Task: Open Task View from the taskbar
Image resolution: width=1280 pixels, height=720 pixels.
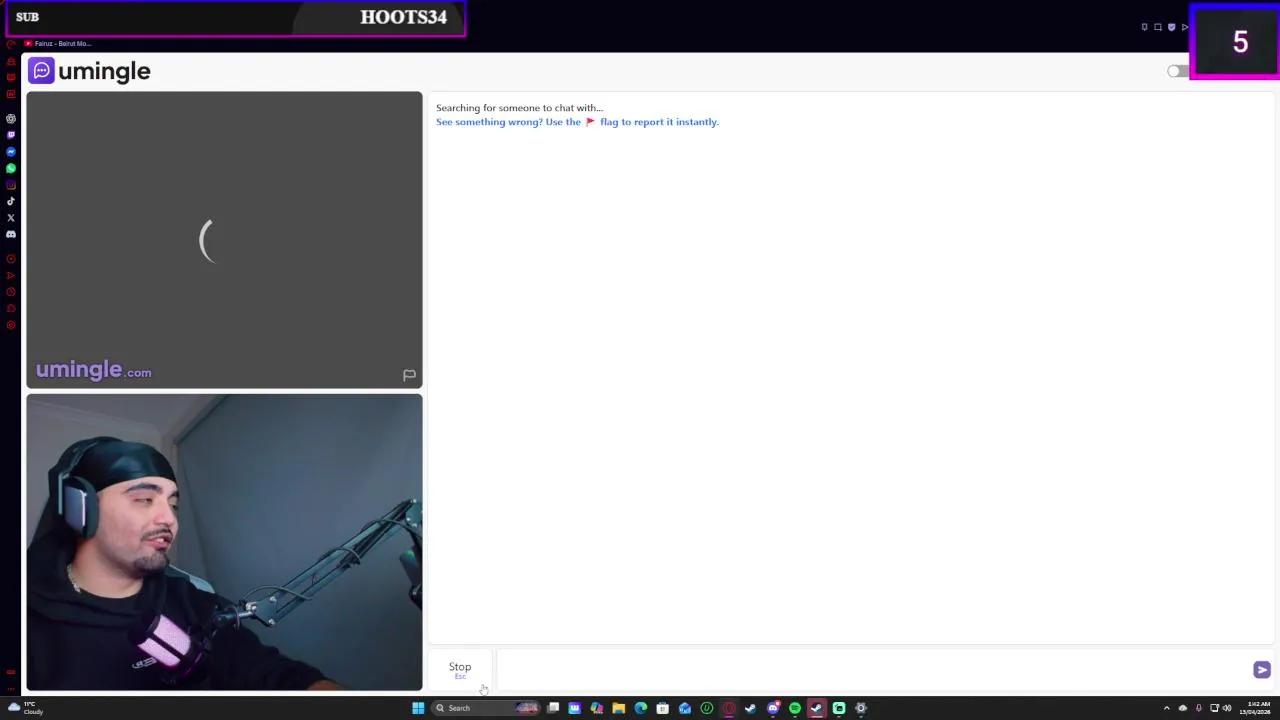Action: tap(553, 708)
